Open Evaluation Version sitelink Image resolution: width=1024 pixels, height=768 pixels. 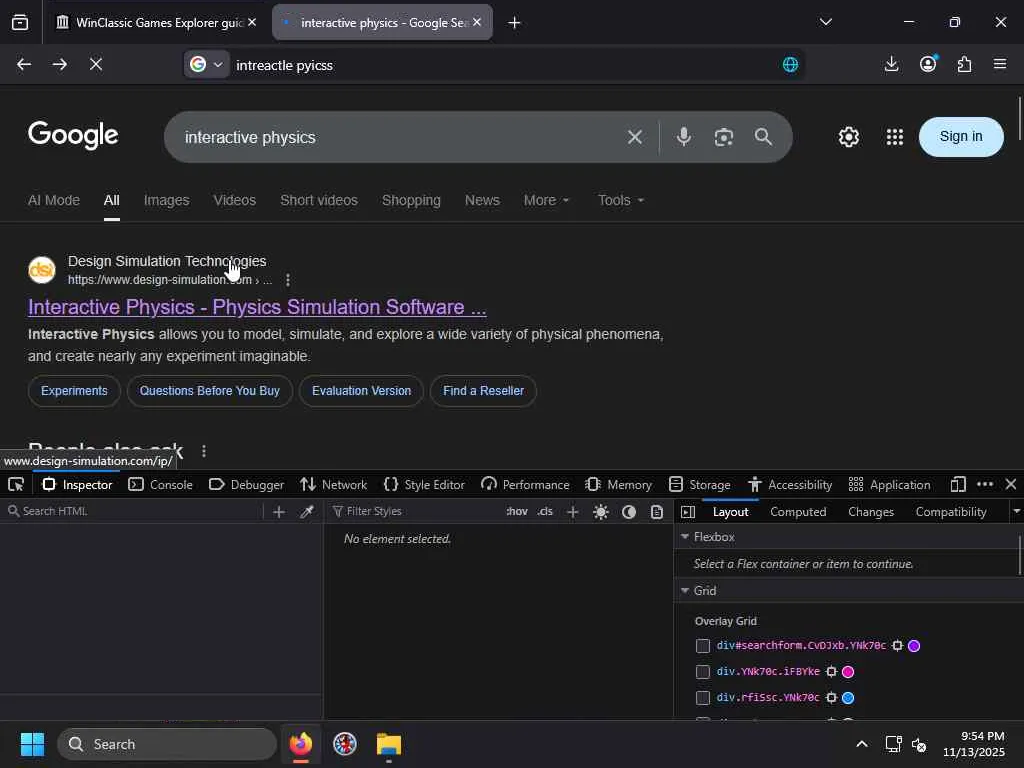click(361, 391)
